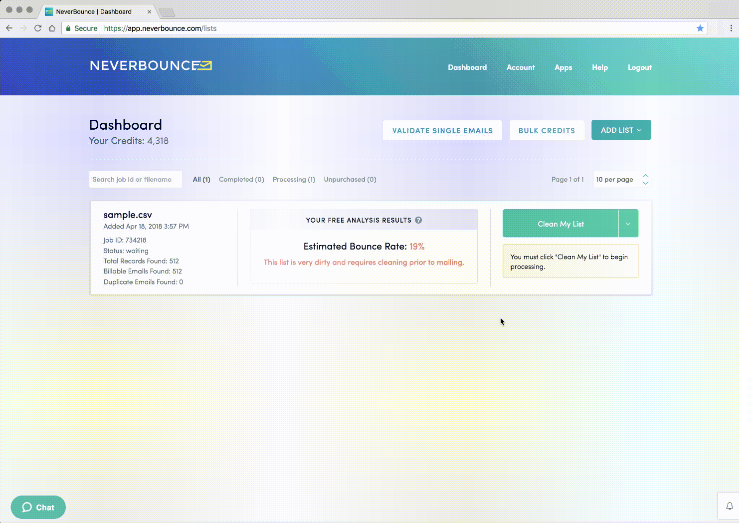The width and height of the screenshot is (739, 523).
Task: Bookmark page with the star icon
Action: point(700,28)
